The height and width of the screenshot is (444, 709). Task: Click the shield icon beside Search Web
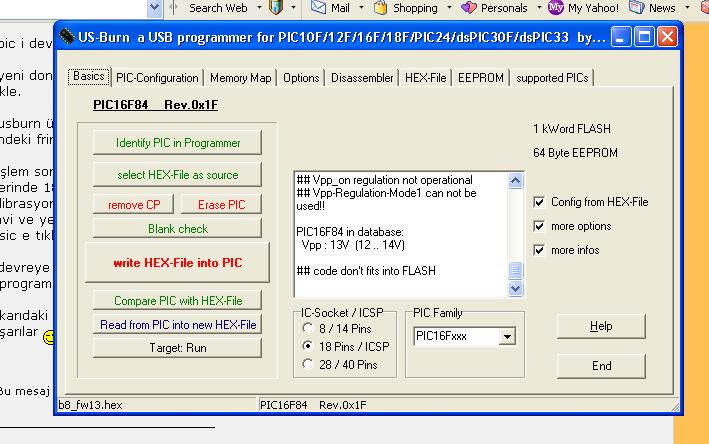coord(276,7)
